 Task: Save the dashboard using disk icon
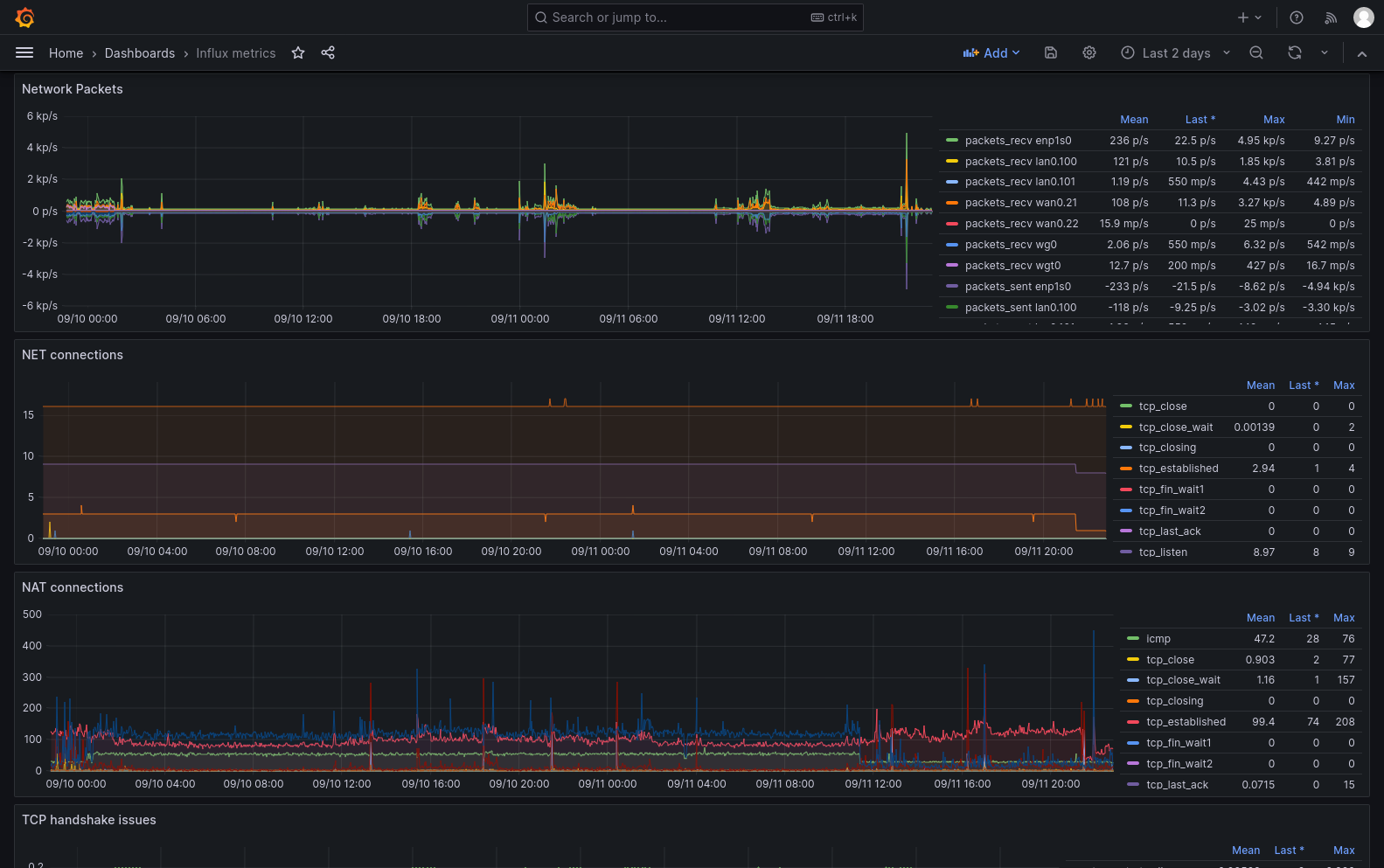pyautogui.click(x=1051, y=53)
